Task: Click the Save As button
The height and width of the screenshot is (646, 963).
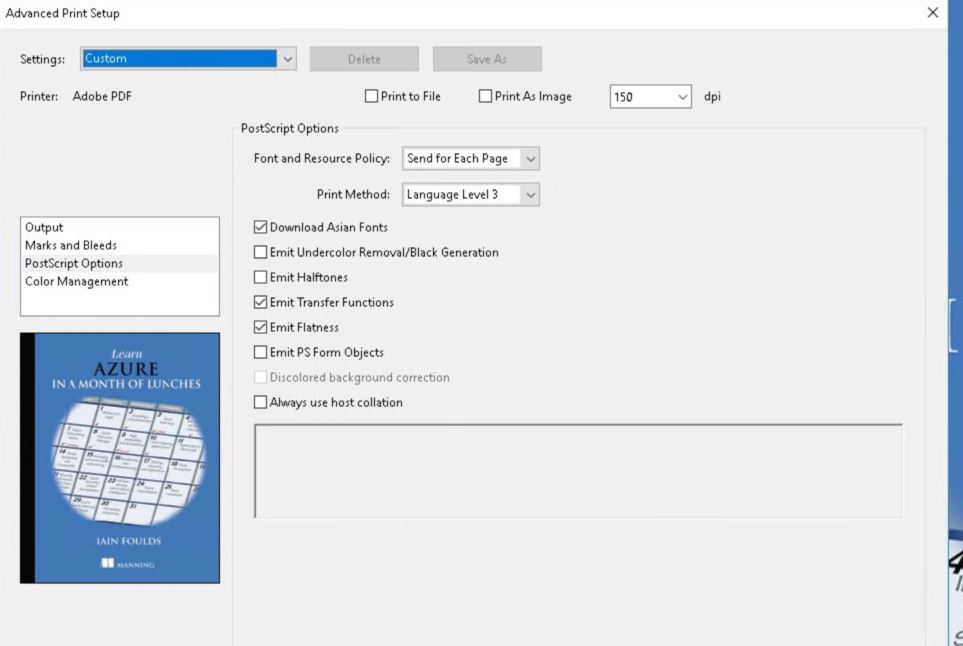Action: tap(487, 58)
